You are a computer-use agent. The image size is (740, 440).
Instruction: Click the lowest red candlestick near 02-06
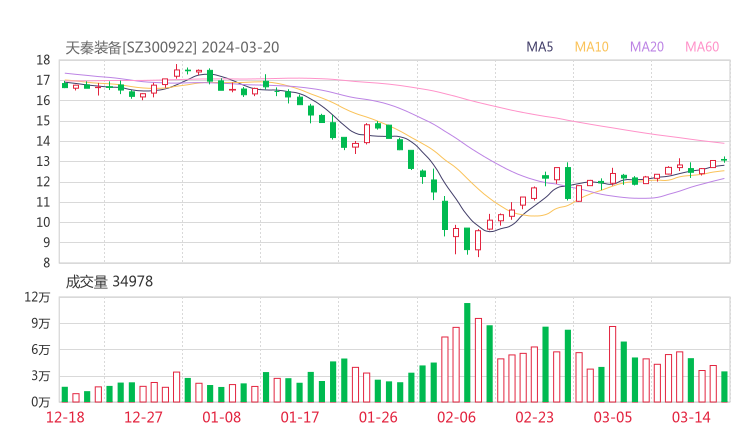[x=478, y=243]
